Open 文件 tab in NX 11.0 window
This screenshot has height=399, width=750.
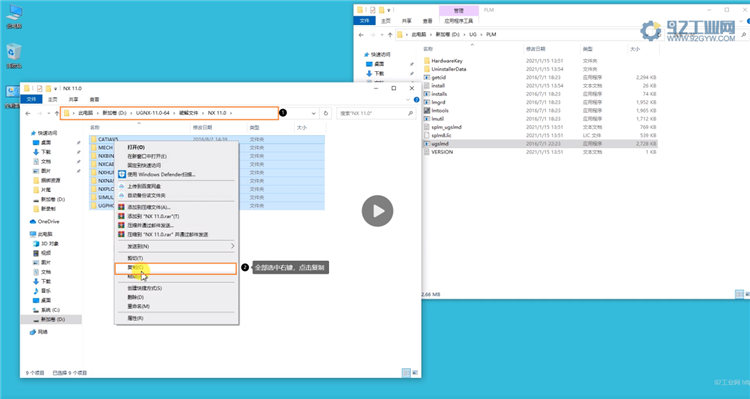[32, 100]
